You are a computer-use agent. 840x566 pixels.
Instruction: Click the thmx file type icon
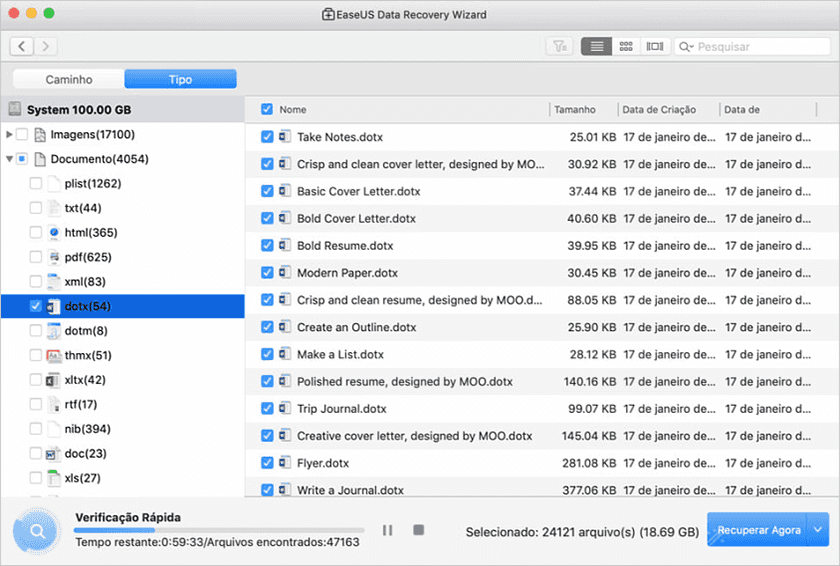(x=54, y=356)
